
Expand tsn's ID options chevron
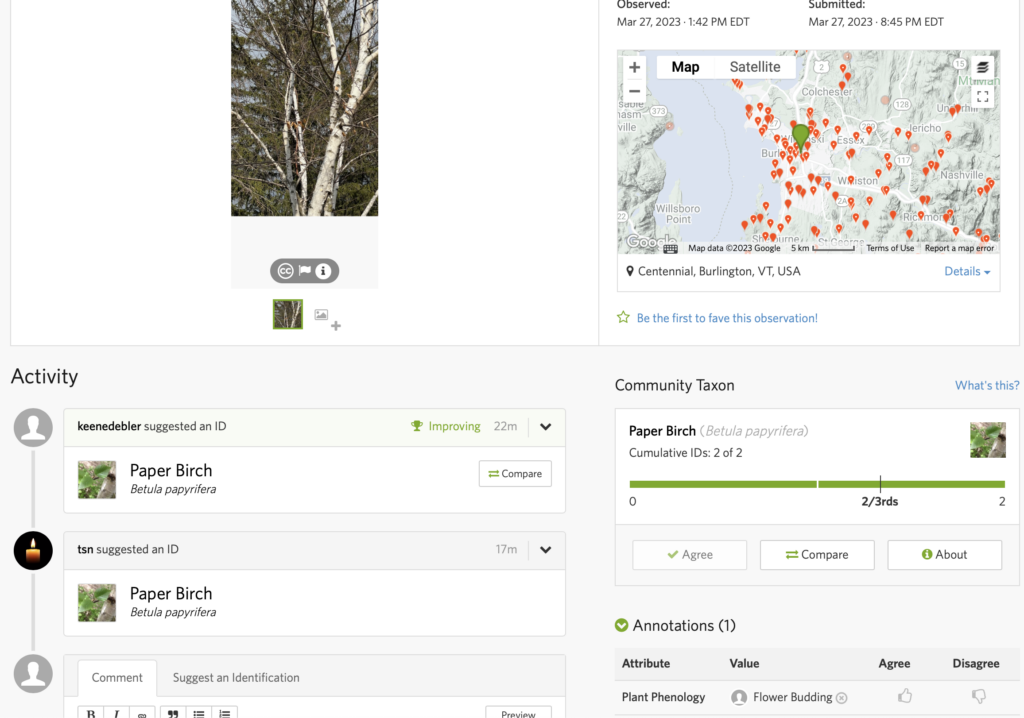545,549
